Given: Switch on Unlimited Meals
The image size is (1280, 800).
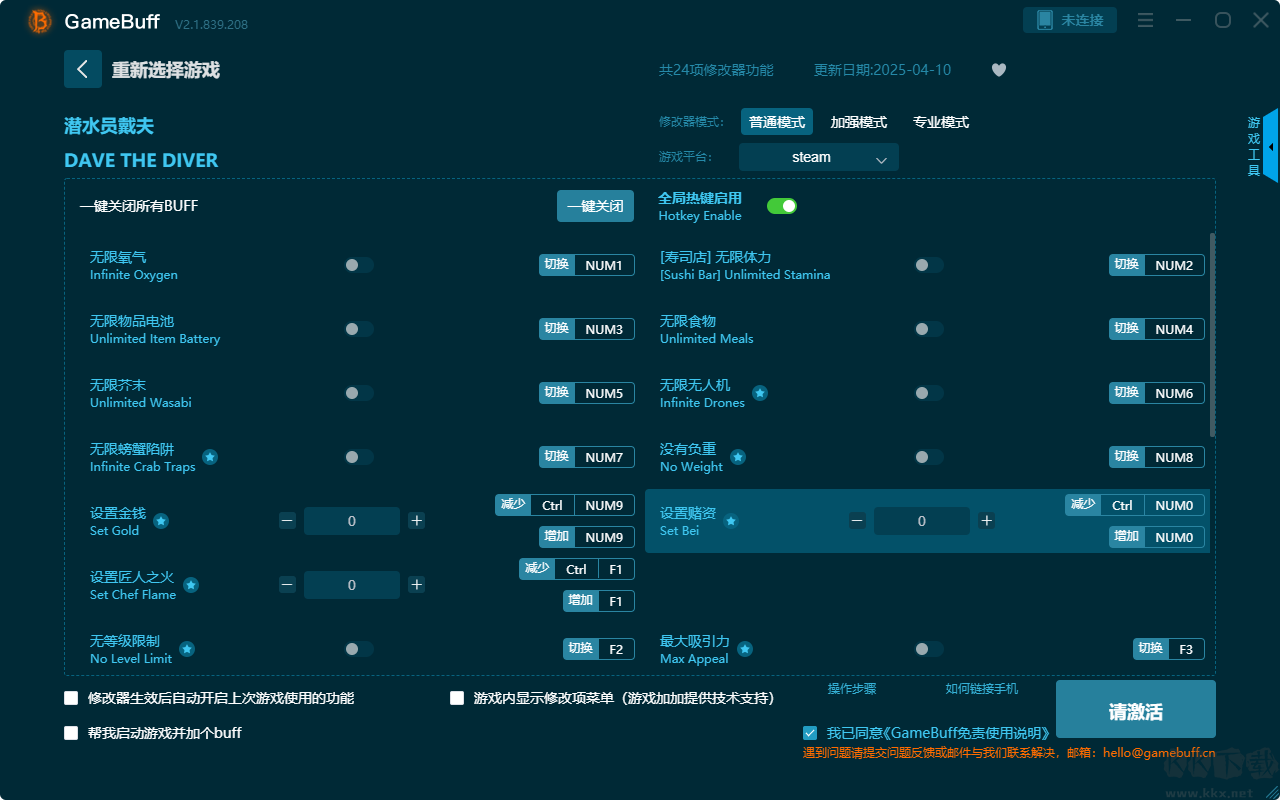Looking at the screenshot, I should (929, 329).
